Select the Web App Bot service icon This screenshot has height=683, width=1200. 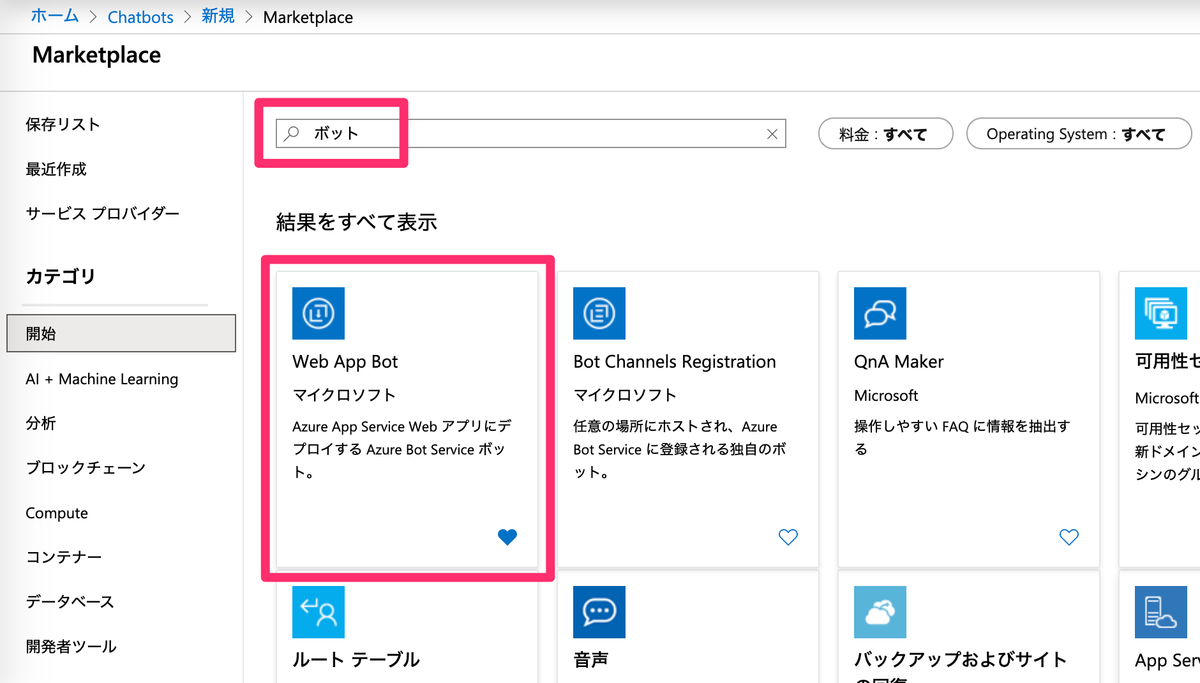[x=318, y=313]
